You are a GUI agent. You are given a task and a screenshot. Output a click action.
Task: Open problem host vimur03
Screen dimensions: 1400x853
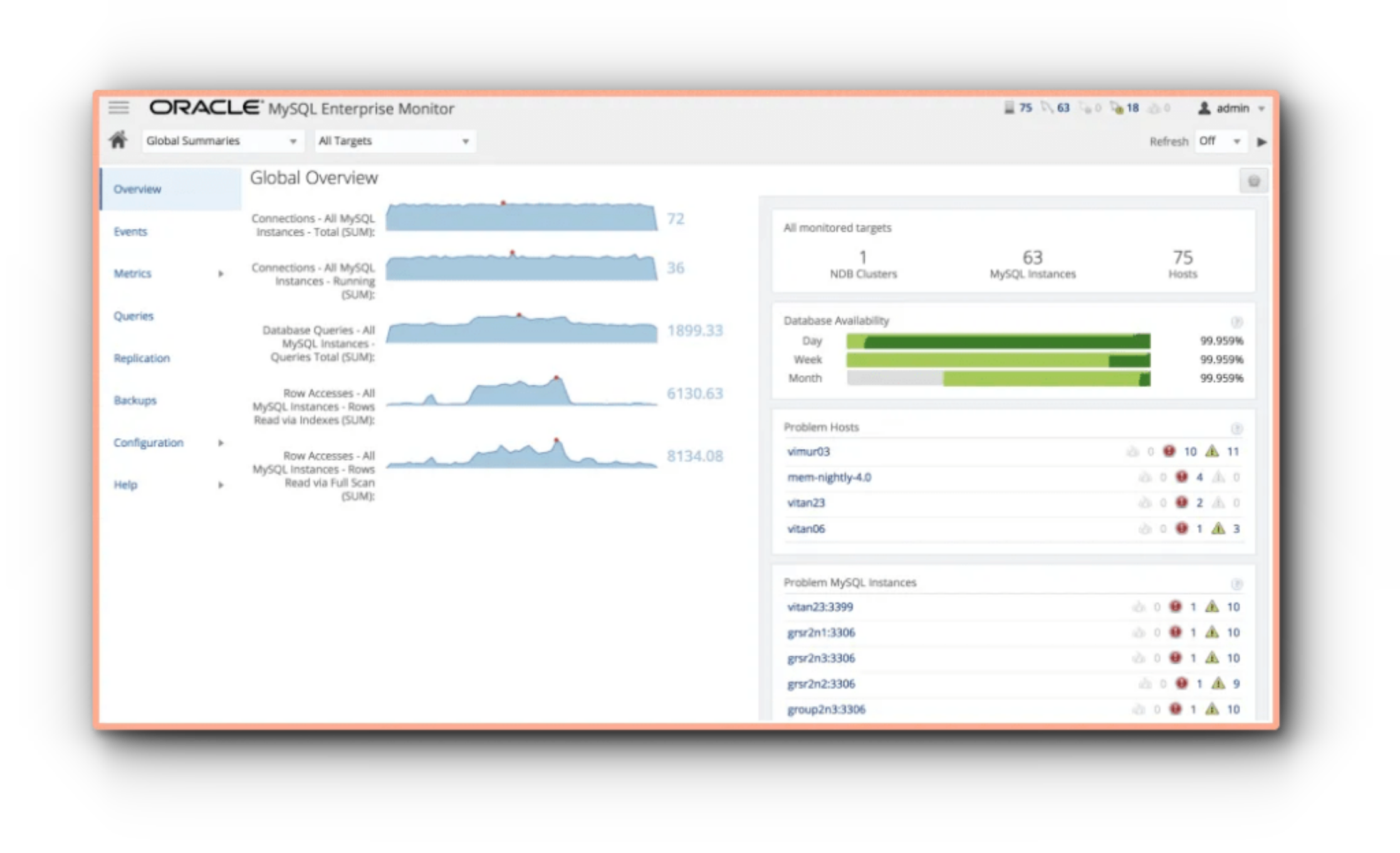(x=808, y=451)
